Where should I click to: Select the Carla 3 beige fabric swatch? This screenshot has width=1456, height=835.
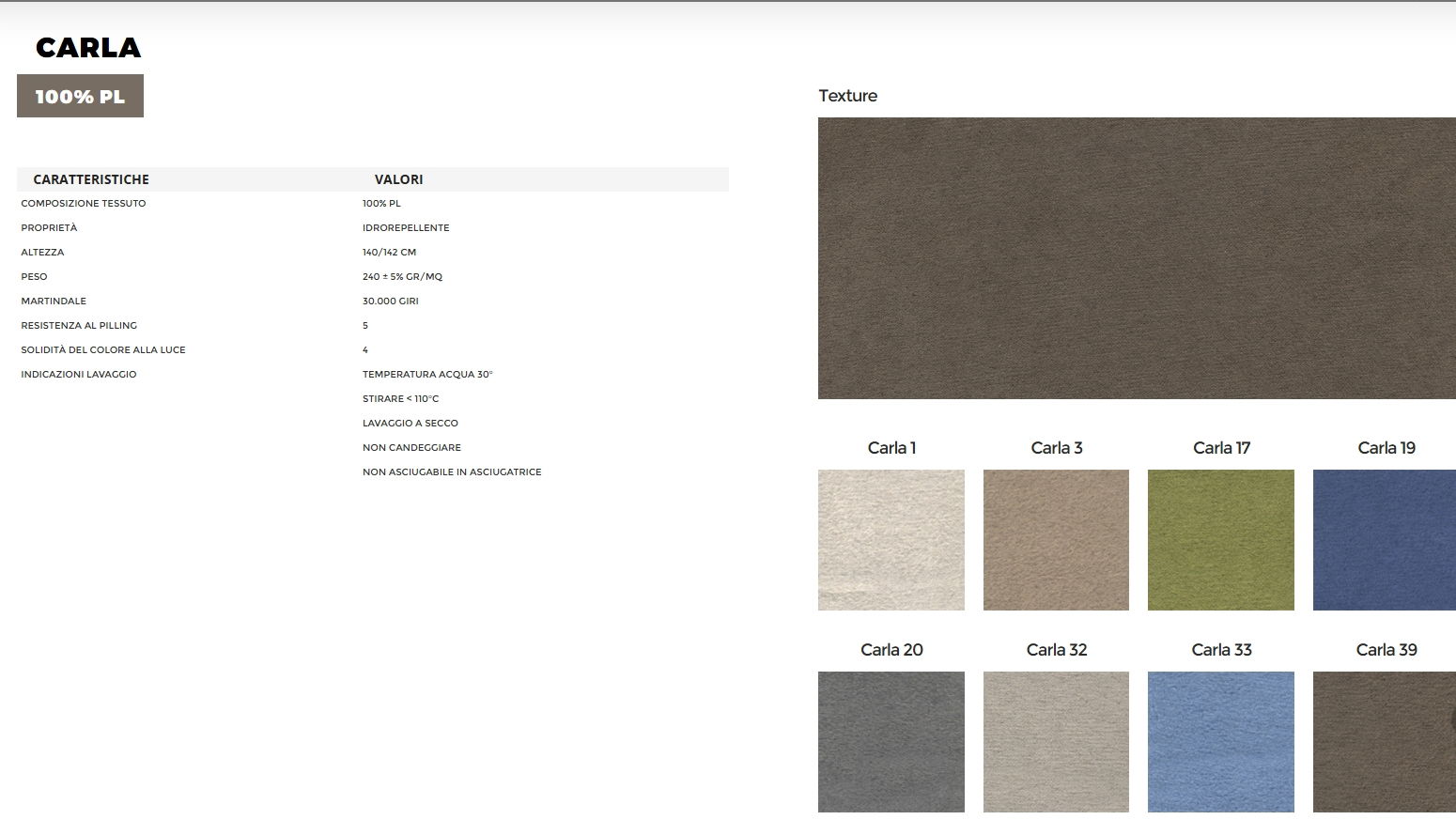(x=1056, y=540)
